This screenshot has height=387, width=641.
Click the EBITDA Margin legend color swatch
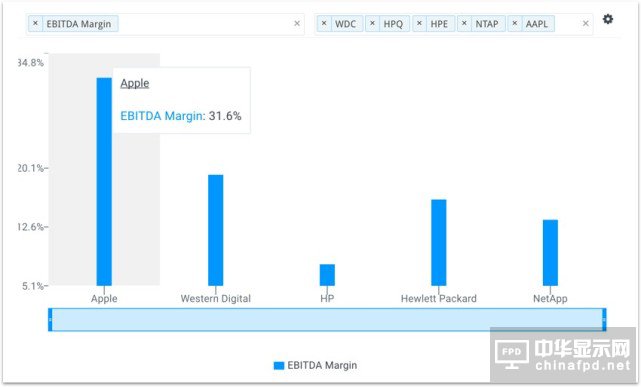point(278,365)
